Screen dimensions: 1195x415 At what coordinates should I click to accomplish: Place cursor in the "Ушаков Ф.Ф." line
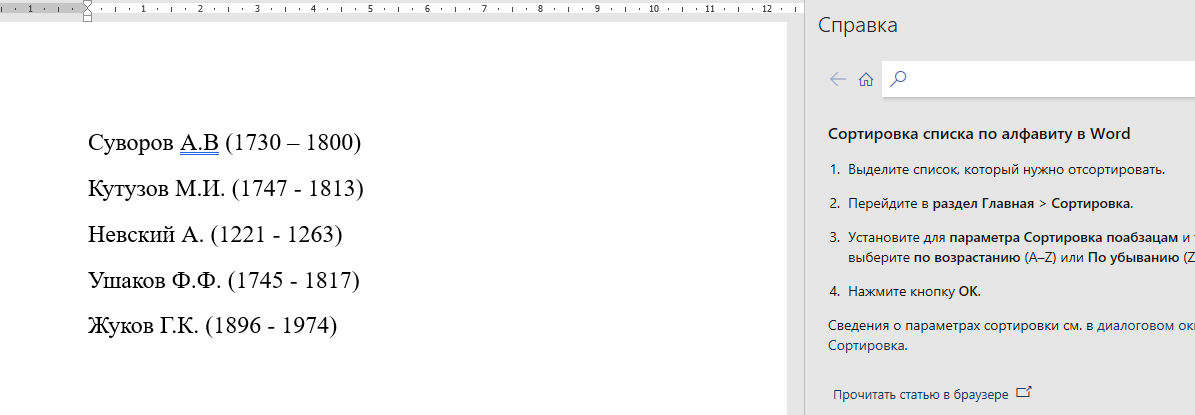(x=223, y=280)
